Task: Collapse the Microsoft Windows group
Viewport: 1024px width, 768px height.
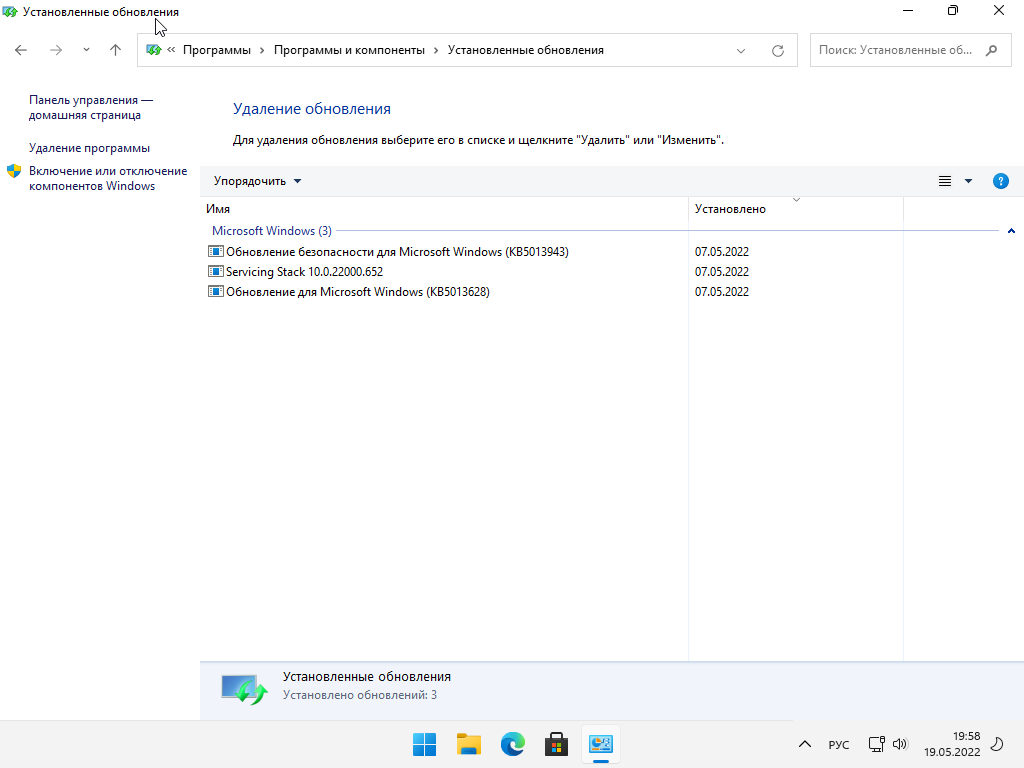Action: pos(1011,231)
